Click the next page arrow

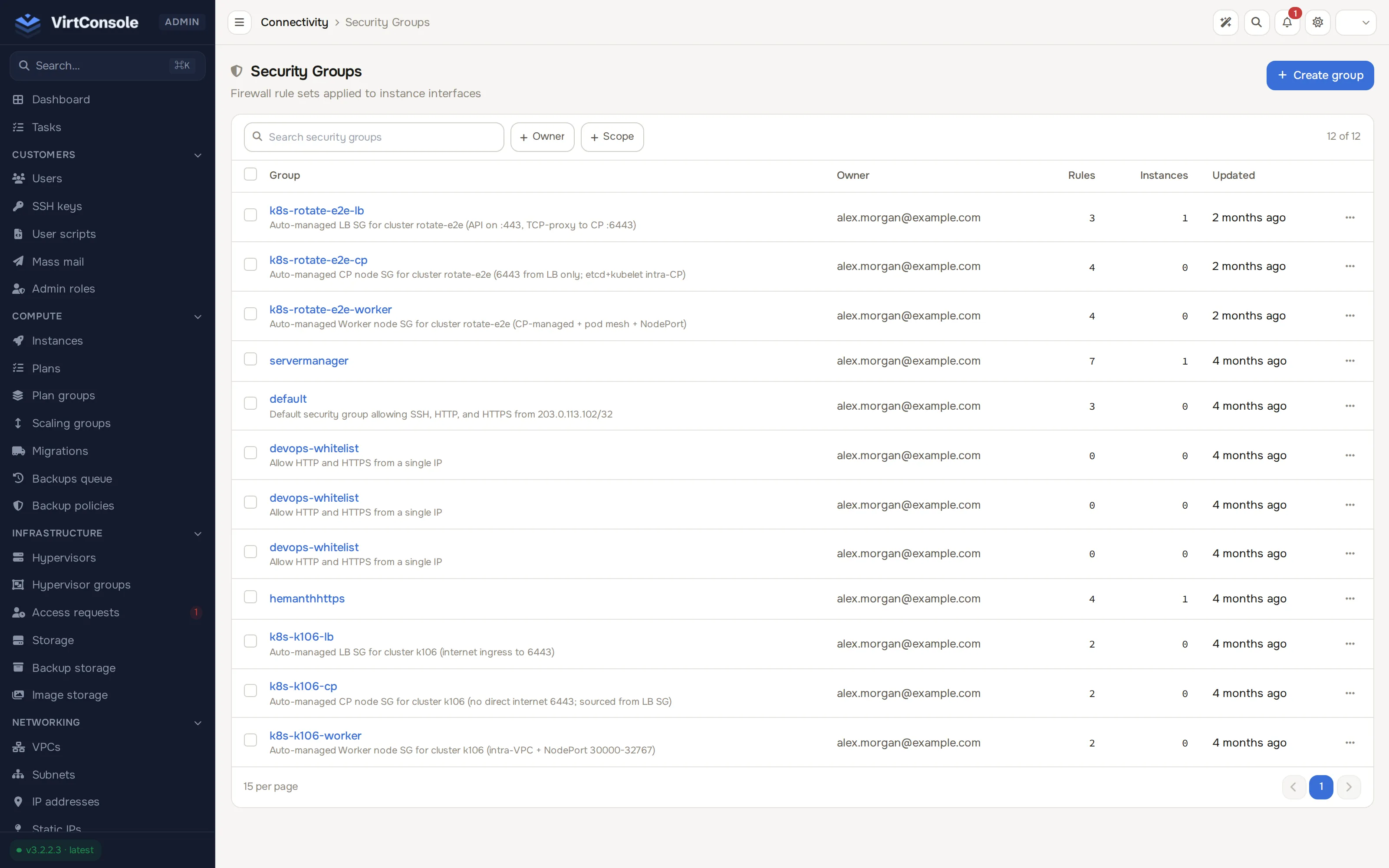click(1349, 786)
